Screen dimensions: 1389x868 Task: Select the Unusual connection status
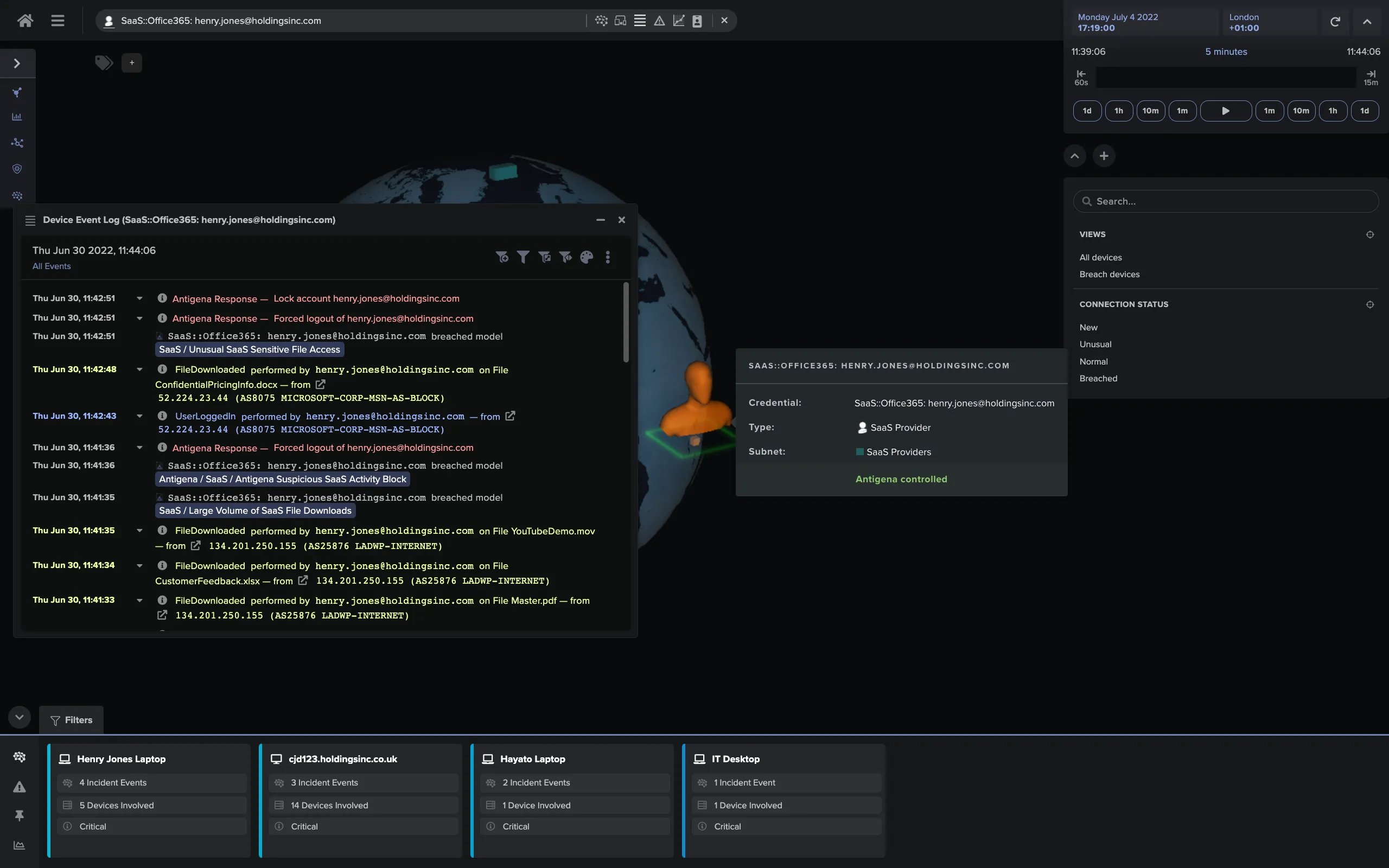click(x=1095, y=344)
